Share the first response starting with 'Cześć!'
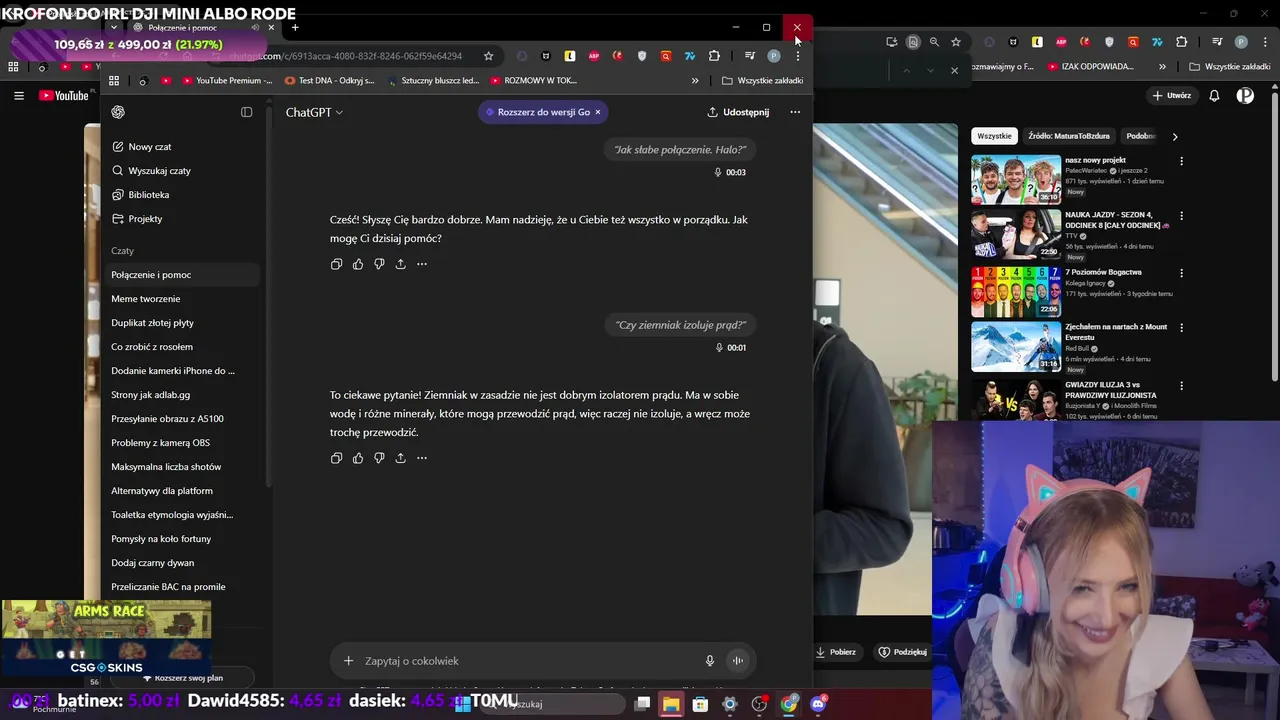 click(400, 264)
